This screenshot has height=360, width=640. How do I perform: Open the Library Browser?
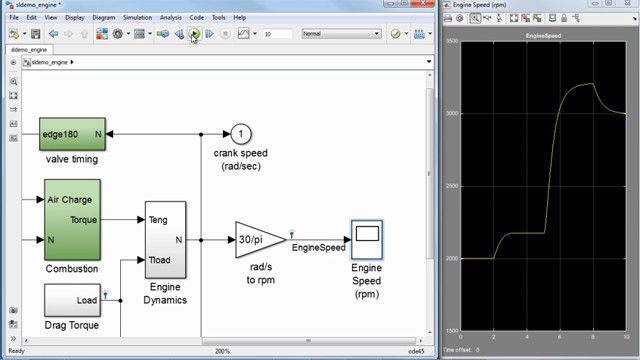pyautogui.click(x=102, y=34)
